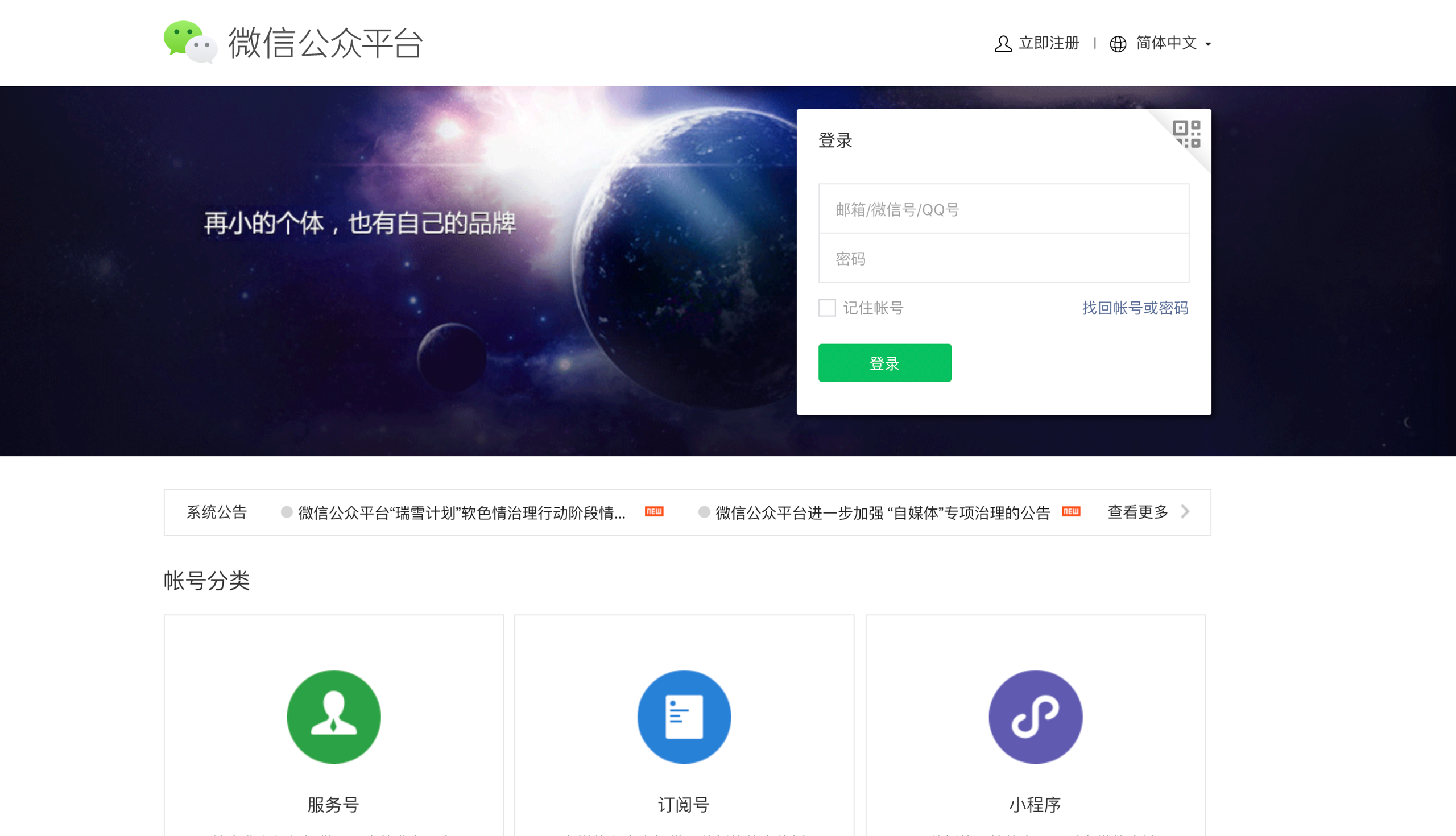Open 找回帐号或密码 link
The width and height of the screenshot is (1456, 836).
point(1135,308)
